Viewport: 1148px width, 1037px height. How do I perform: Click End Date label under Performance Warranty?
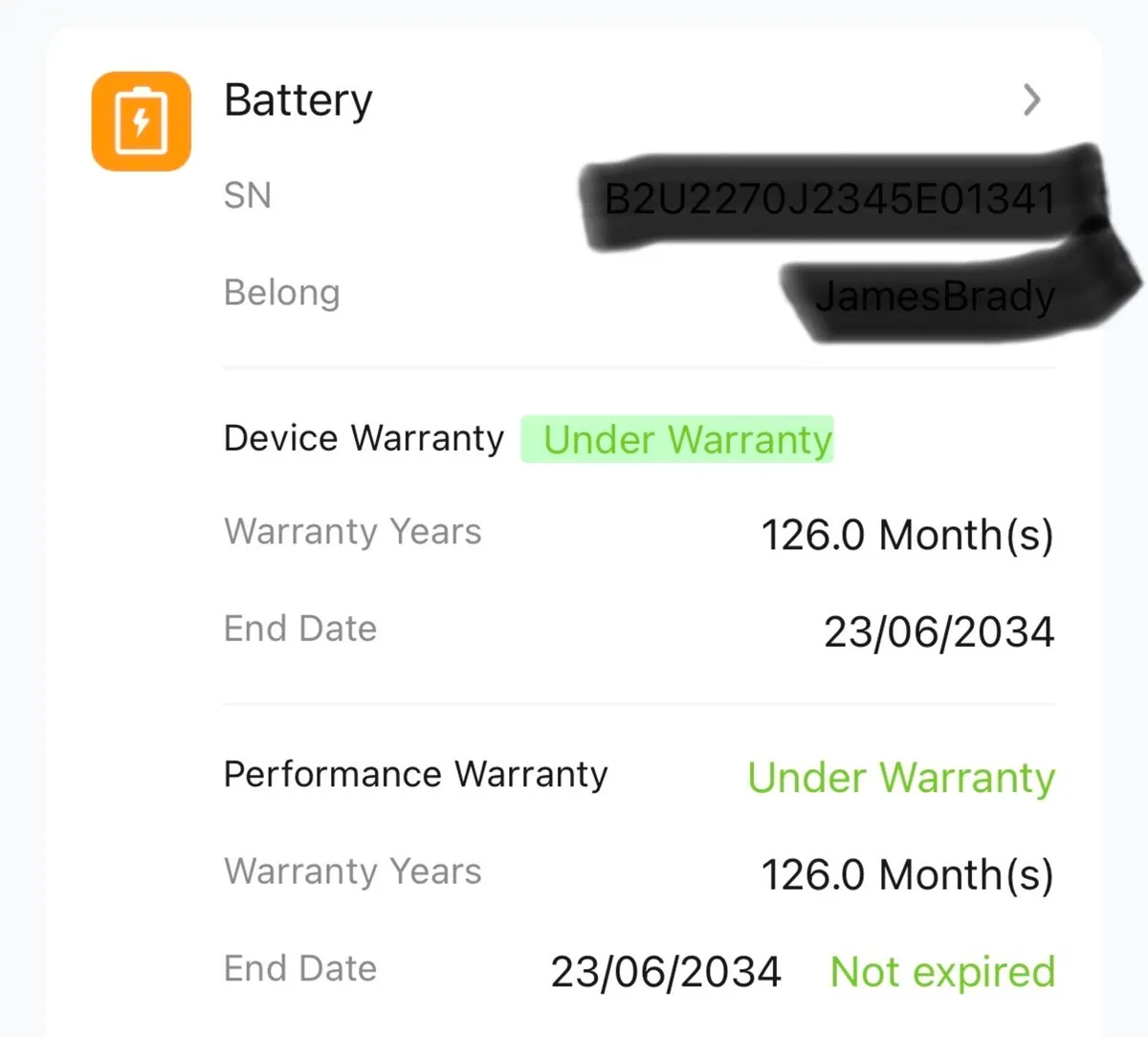click(300, 968)
